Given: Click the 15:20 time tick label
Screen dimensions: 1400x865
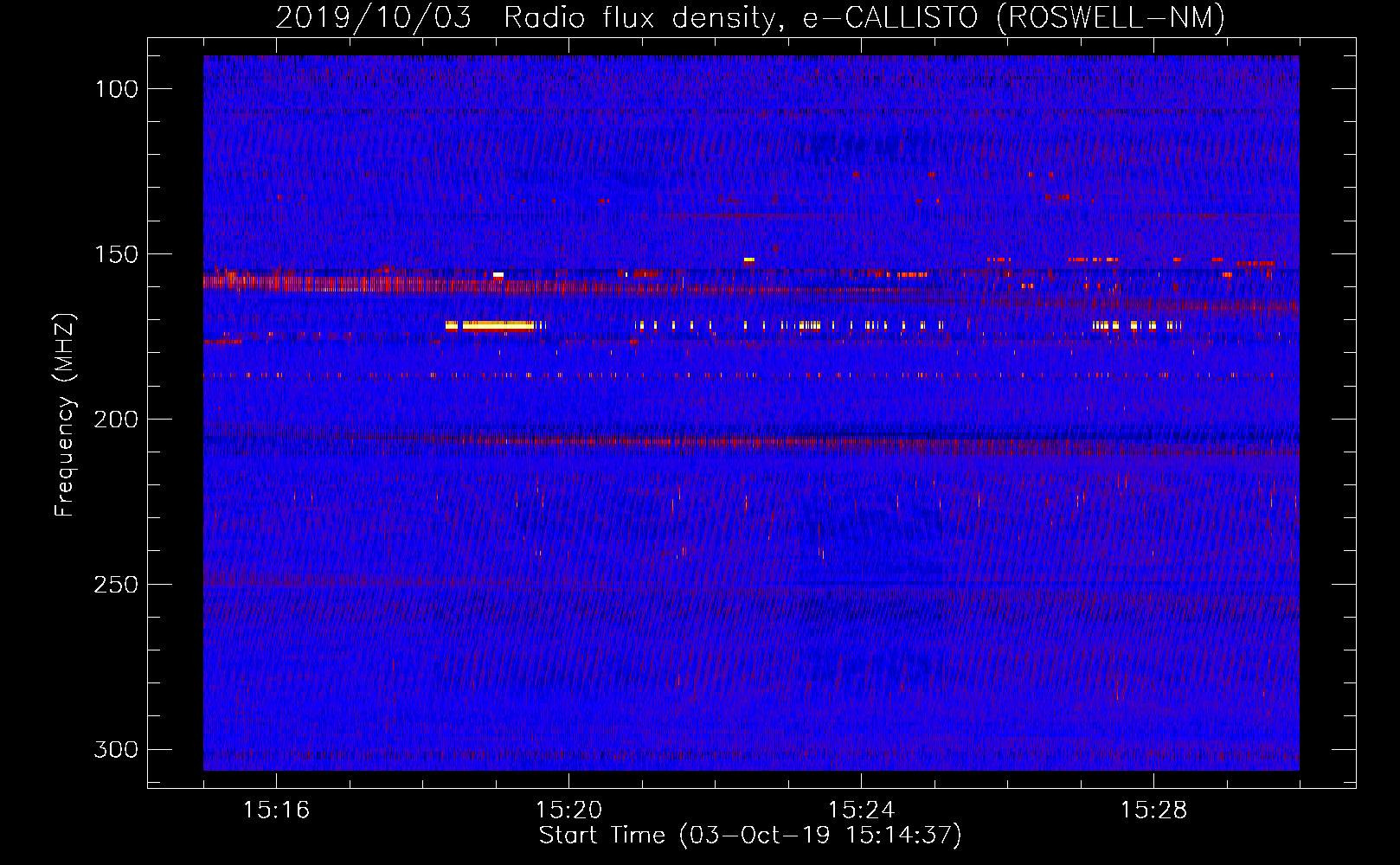Looking at the screenshot, I should click(x=568, y=811).
